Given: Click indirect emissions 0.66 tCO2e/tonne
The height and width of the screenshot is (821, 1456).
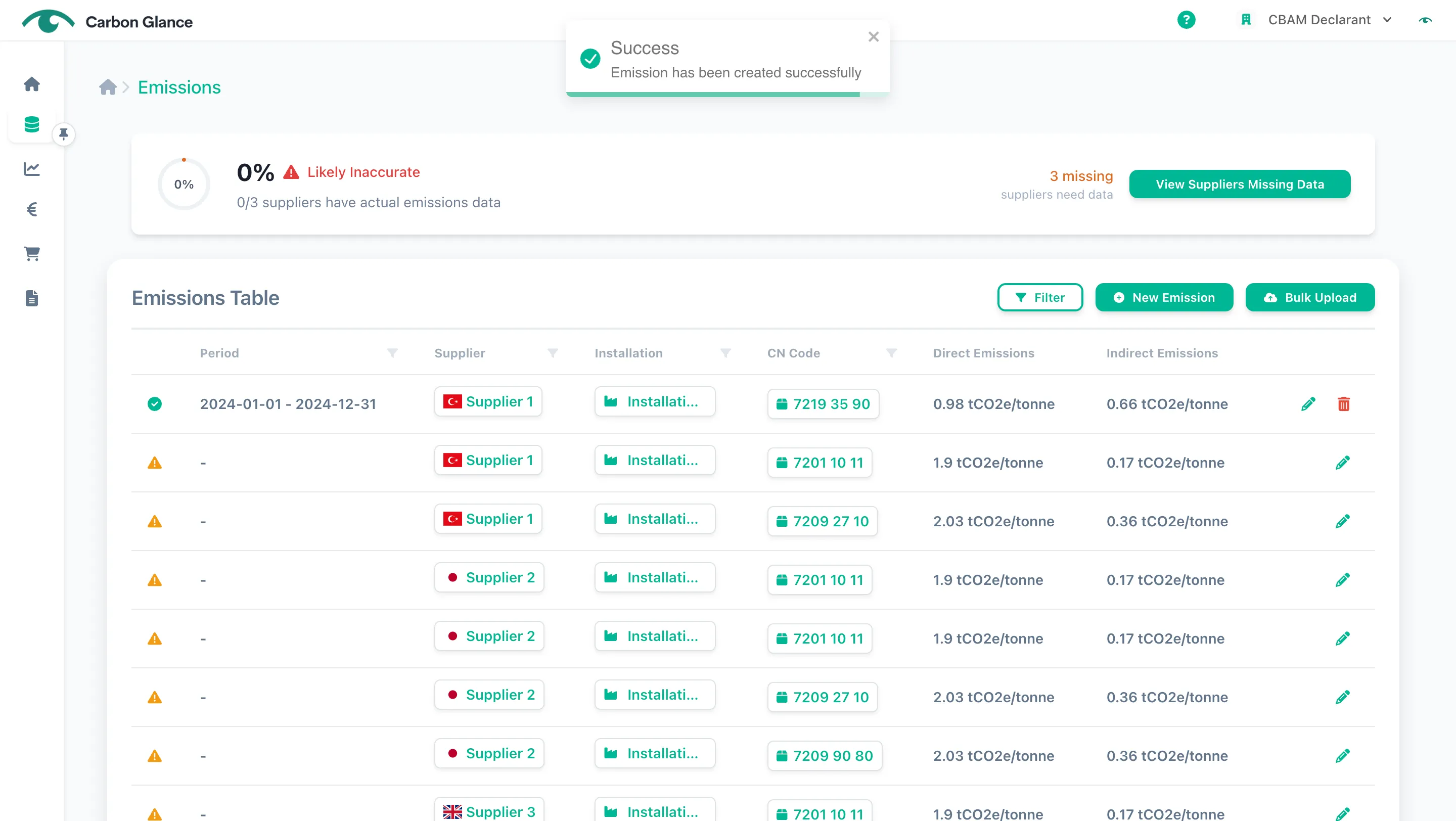Looking at the screenshot, I should (x=1167, y=404).
